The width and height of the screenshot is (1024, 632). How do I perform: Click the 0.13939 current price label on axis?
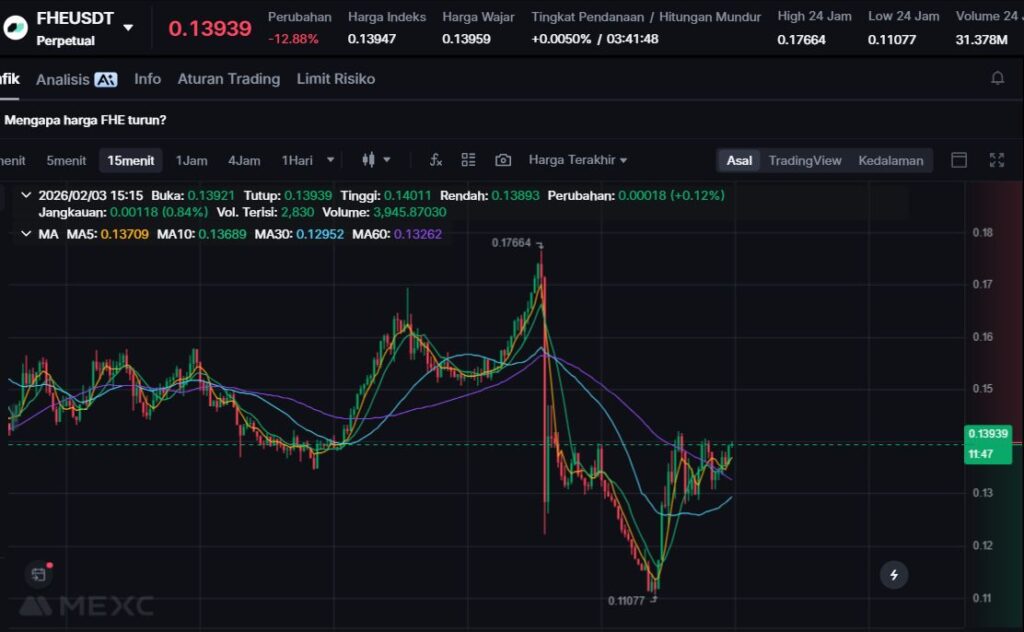click(988, 434)
